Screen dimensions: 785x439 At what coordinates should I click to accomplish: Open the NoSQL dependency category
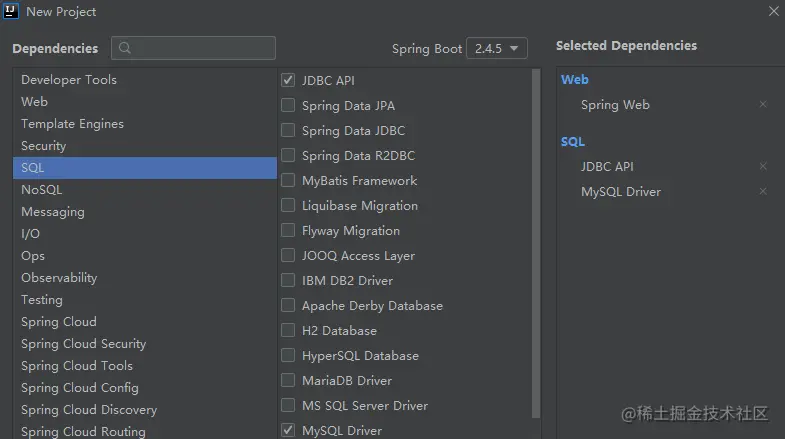42,190
